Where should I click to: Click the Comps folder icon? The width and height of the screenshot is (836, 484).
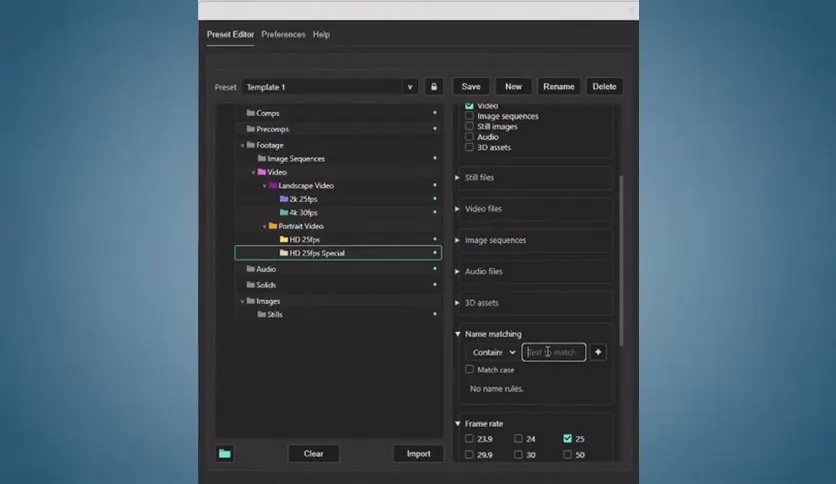(x=250, y=113)
